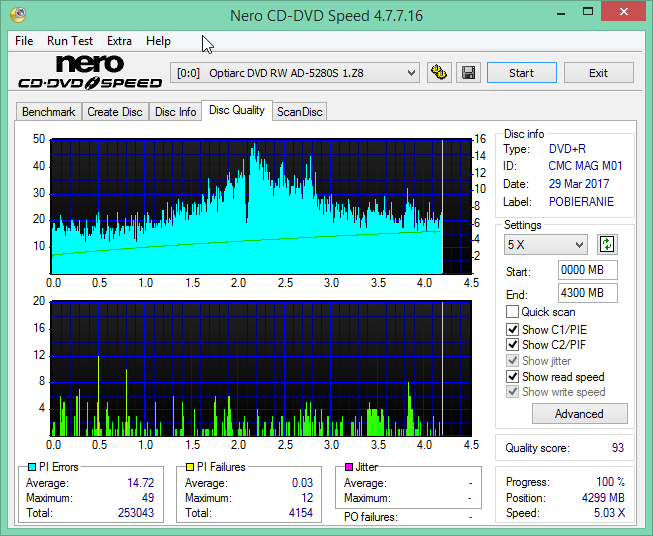The width and height of the screenshot is (653, 536).
Task: Click the PI Failures graph area
Action: [261, 368]
